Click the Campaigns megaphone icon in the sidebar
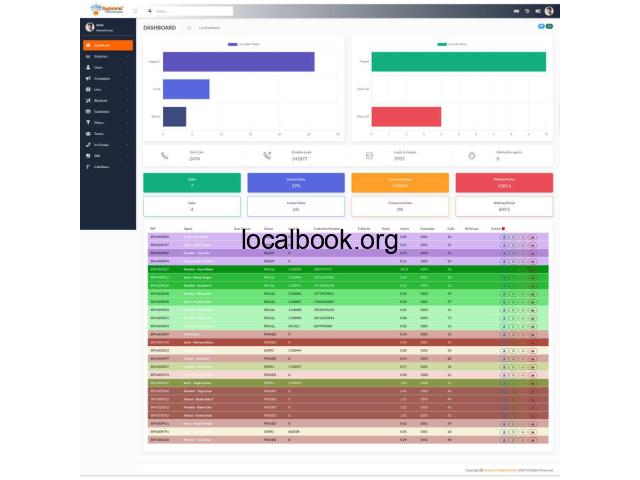Image resolution: width=640 pixels, height=480 pixels. (x=88, y=78)
